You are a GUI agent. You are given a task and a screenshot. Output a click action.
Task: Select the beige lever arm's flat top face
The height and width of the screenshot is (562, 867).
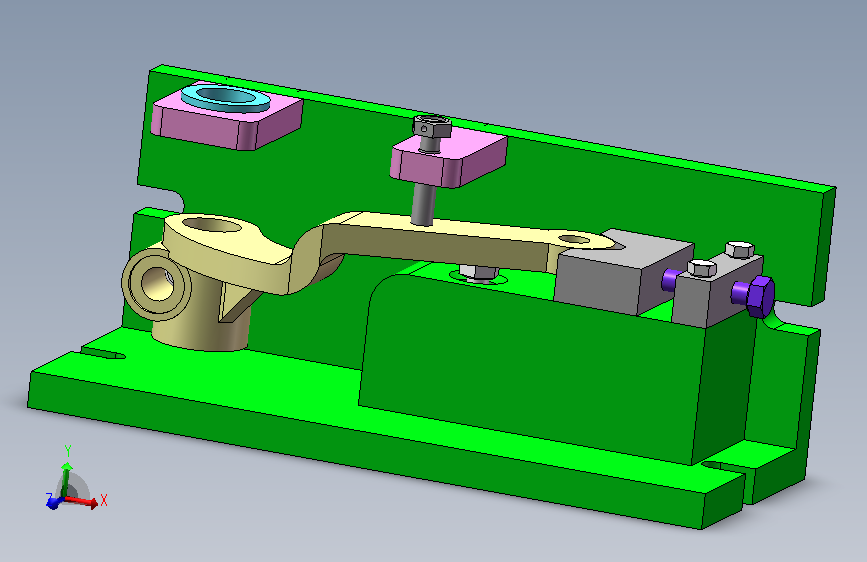(x=442, y=227)
